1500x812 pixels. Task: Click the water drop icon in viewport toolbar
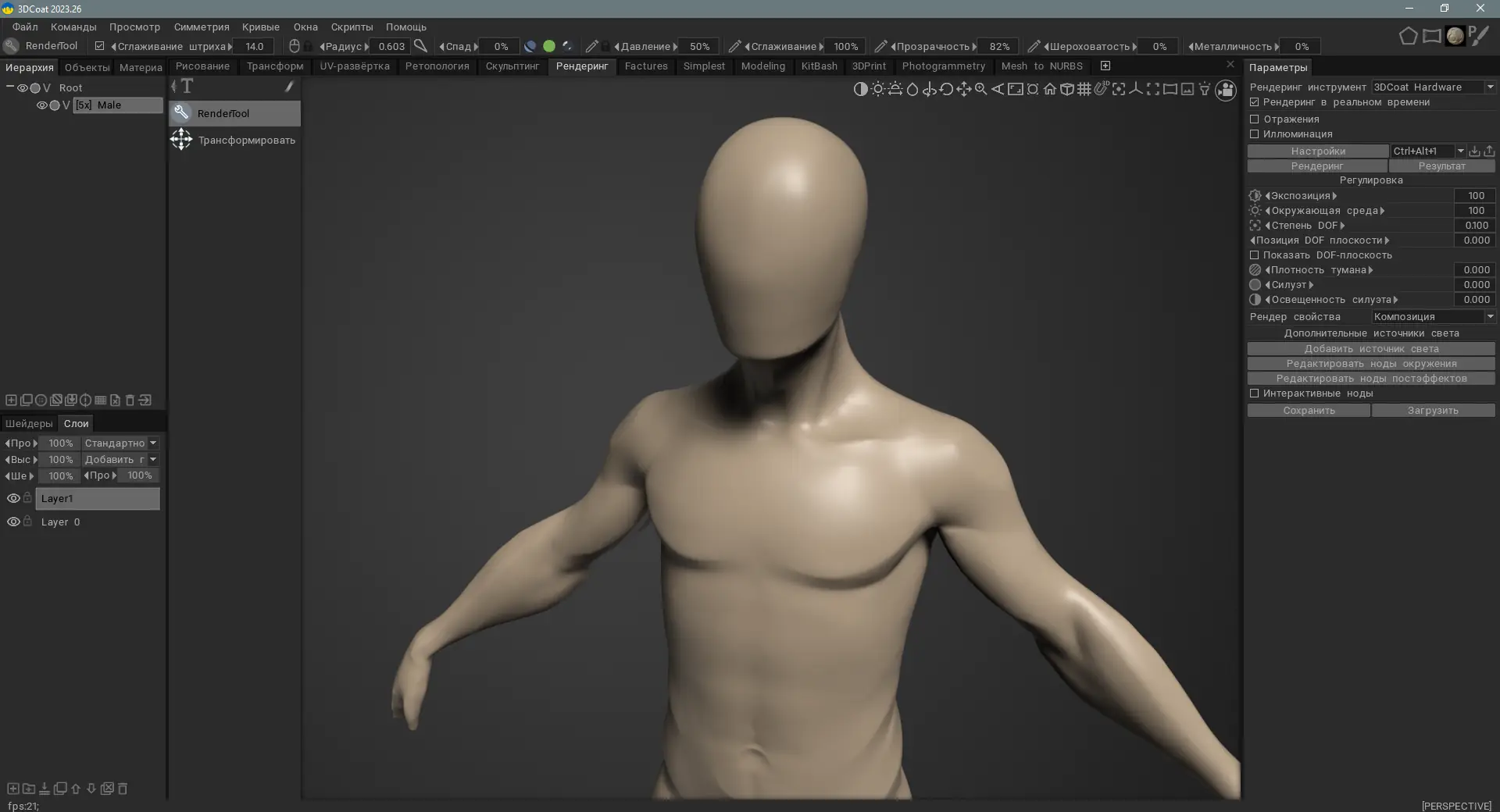912,89
